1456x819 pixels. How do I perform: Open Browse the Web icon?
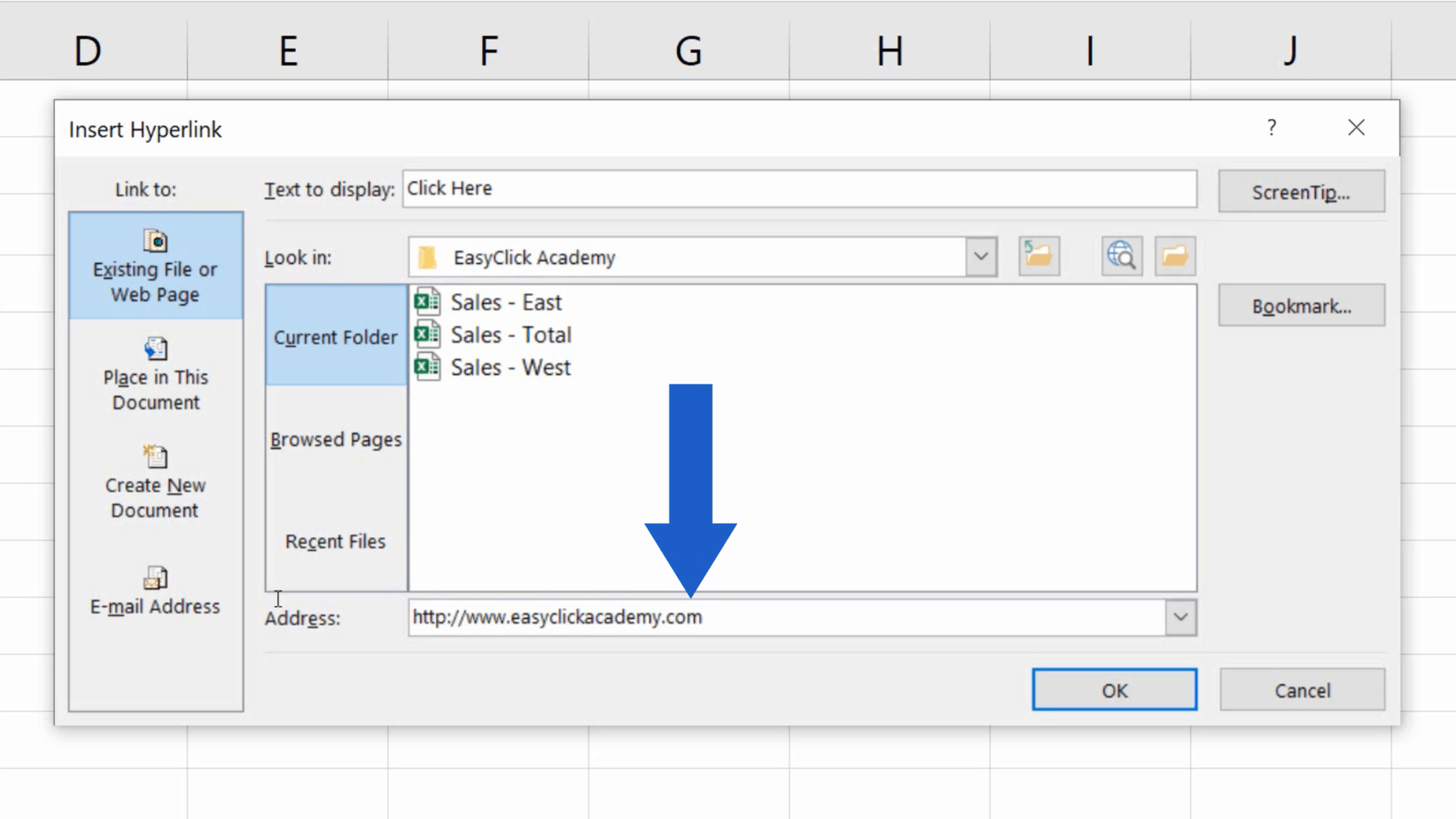[1120, 256]
